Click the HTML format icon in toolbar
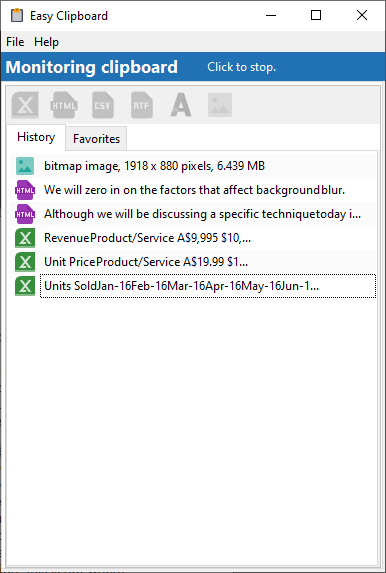This screenshot has width=386, height=573. point(64,105)
